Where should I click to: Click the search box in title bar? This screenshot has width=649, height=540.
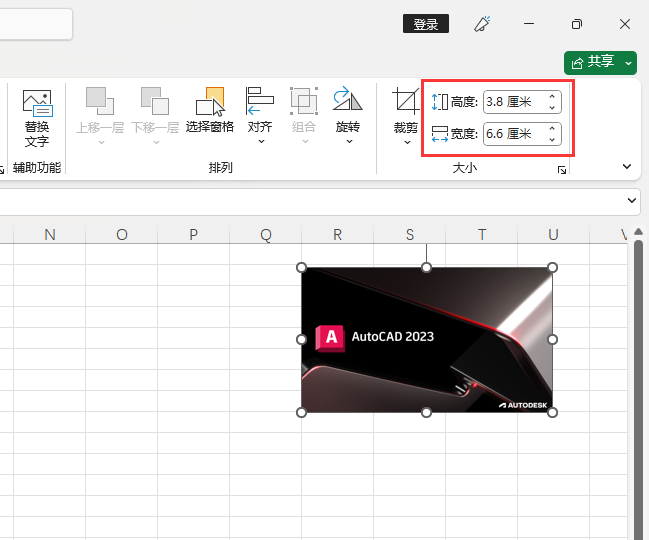(x=36, y=24)
